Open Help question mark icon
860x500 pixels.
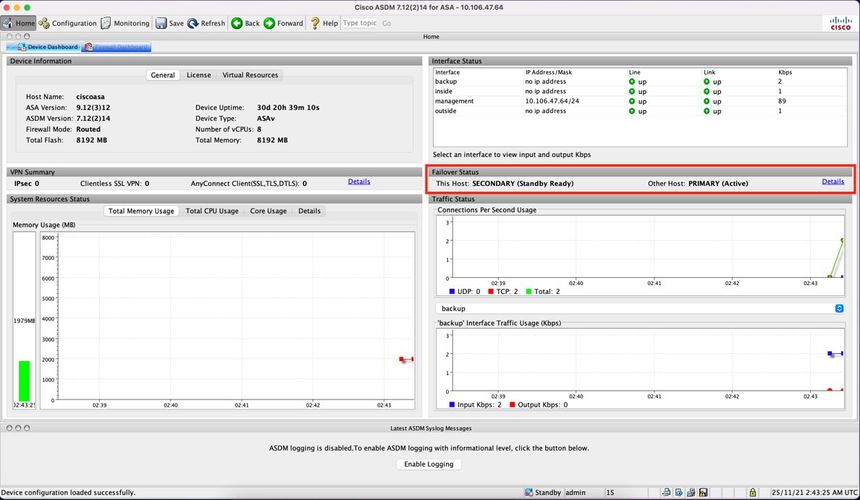point(315,23)
